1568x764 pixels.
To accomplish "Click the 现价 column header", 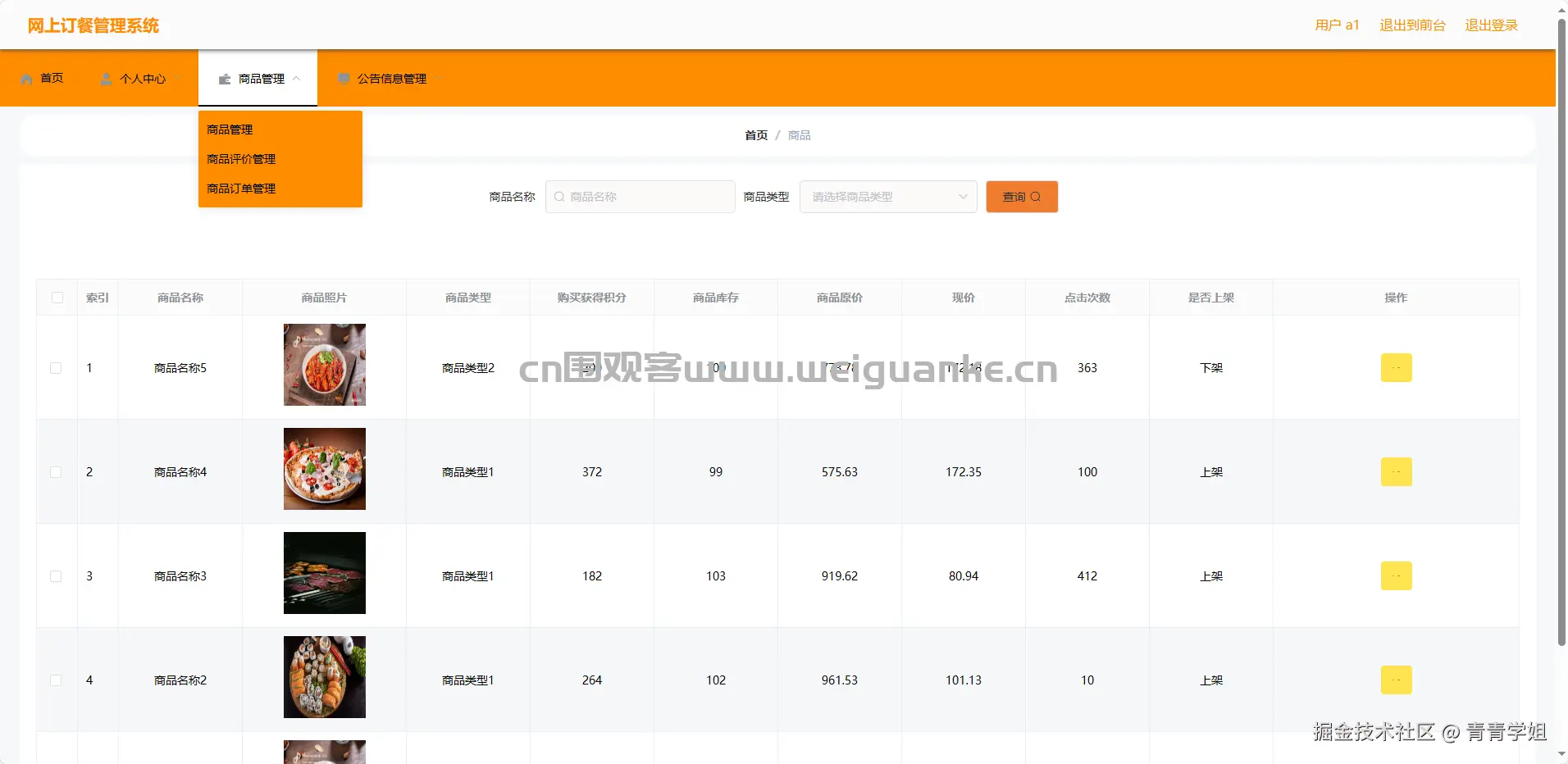I will pos(964,298).
